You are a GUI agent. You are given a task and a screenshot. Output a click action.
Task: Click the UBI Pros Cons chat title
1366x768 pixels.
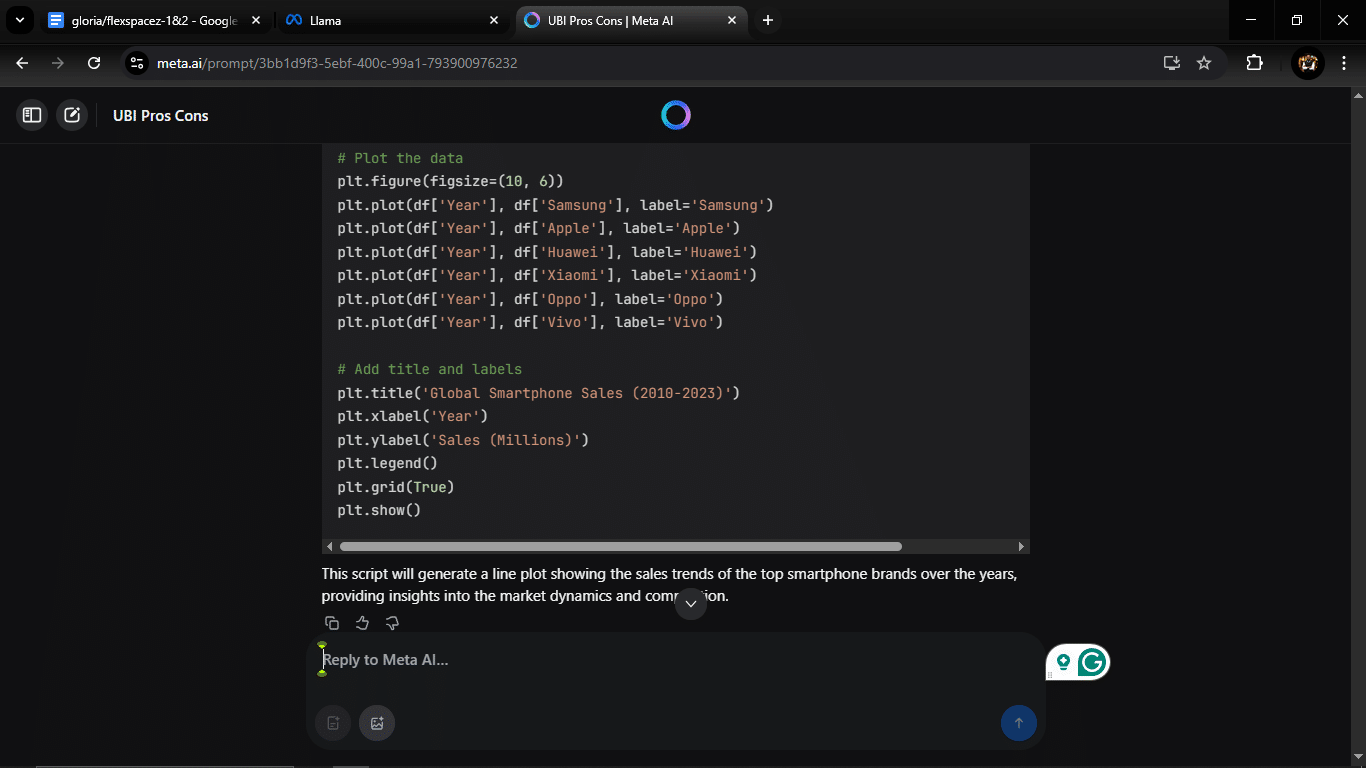pyautogui.click(x=161, y=115)
